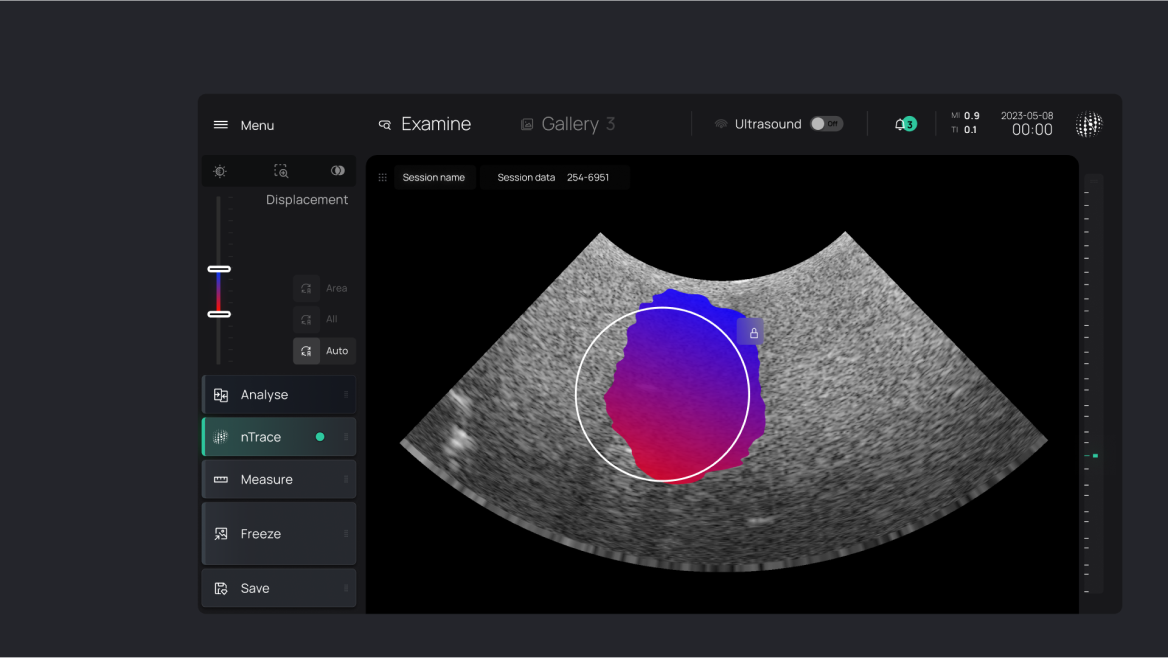Image resolution: width=1168 pixels, height=658 pixels.
Task: Expand the Measure panel
Action: (x=279, y=479)
